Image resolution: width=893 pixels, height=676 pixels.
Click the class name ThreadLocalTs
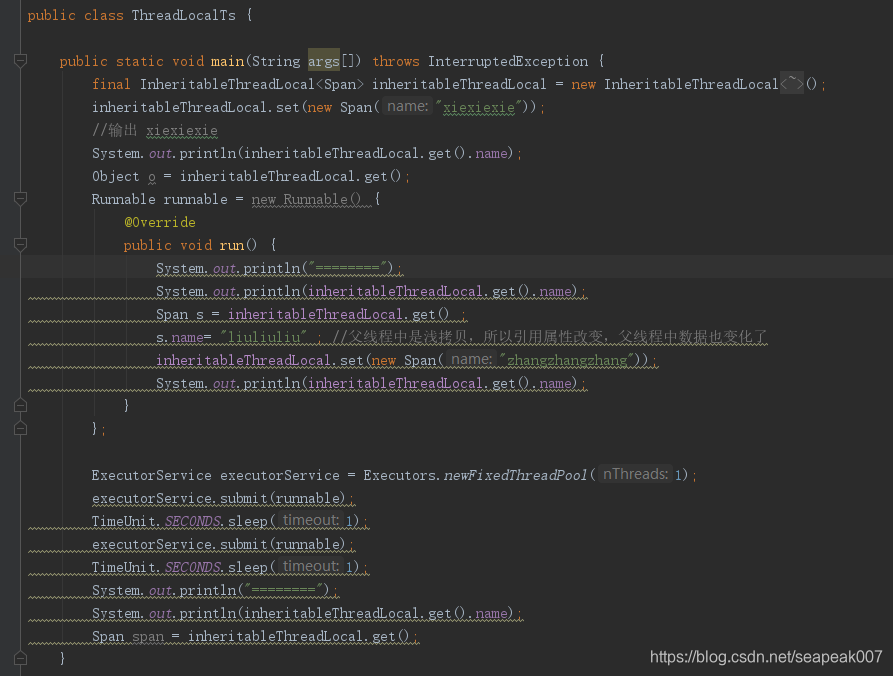coord(183,15)
